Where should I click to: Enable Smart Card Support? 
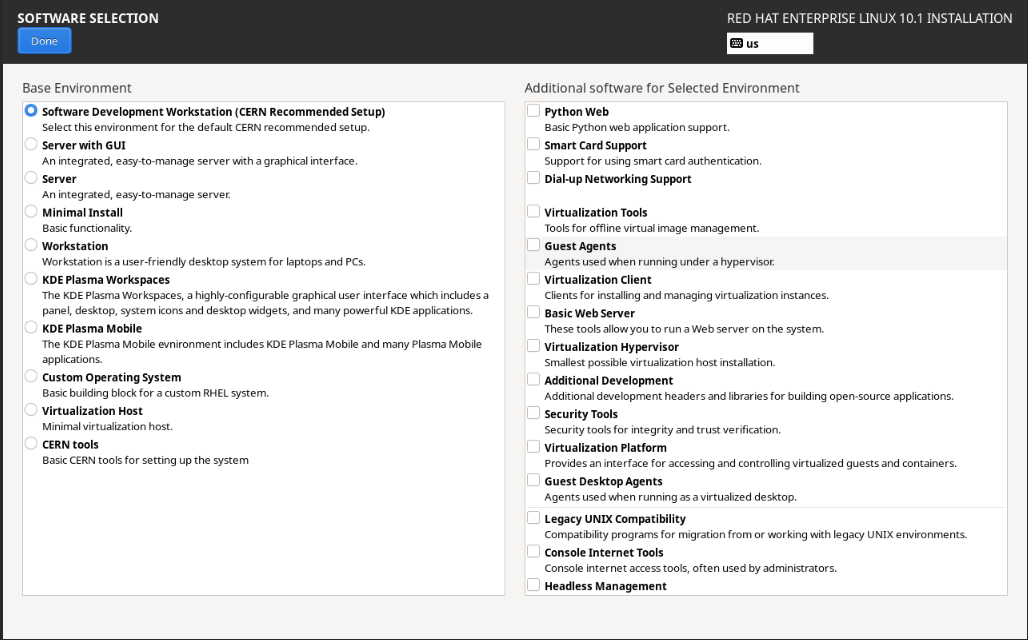[533, 143]
